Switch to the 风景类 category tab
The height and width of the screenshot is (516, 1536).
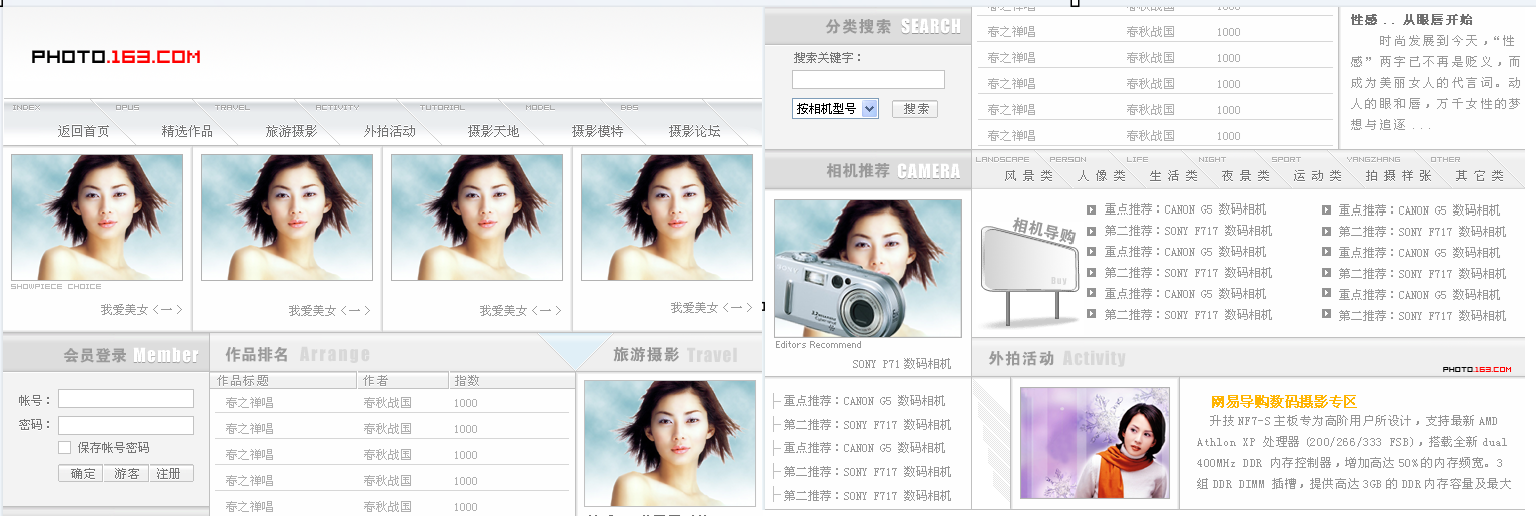pos(1029,176)
